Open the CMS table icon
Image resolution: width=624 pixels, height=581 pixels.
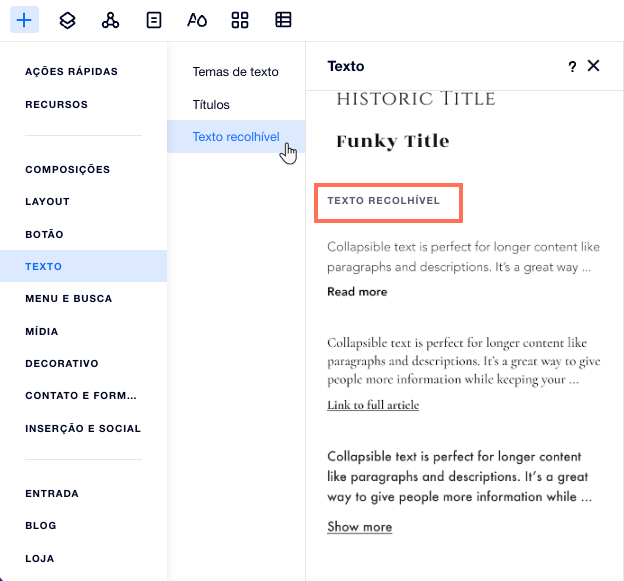click(283, 20)
